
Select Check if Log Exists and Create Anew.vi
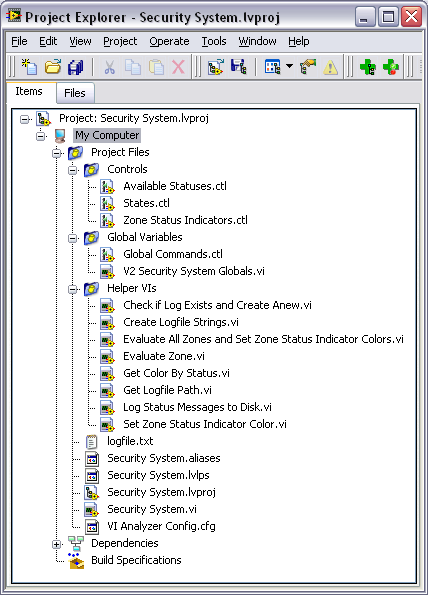pyautogui.click(x=217, y=305)
